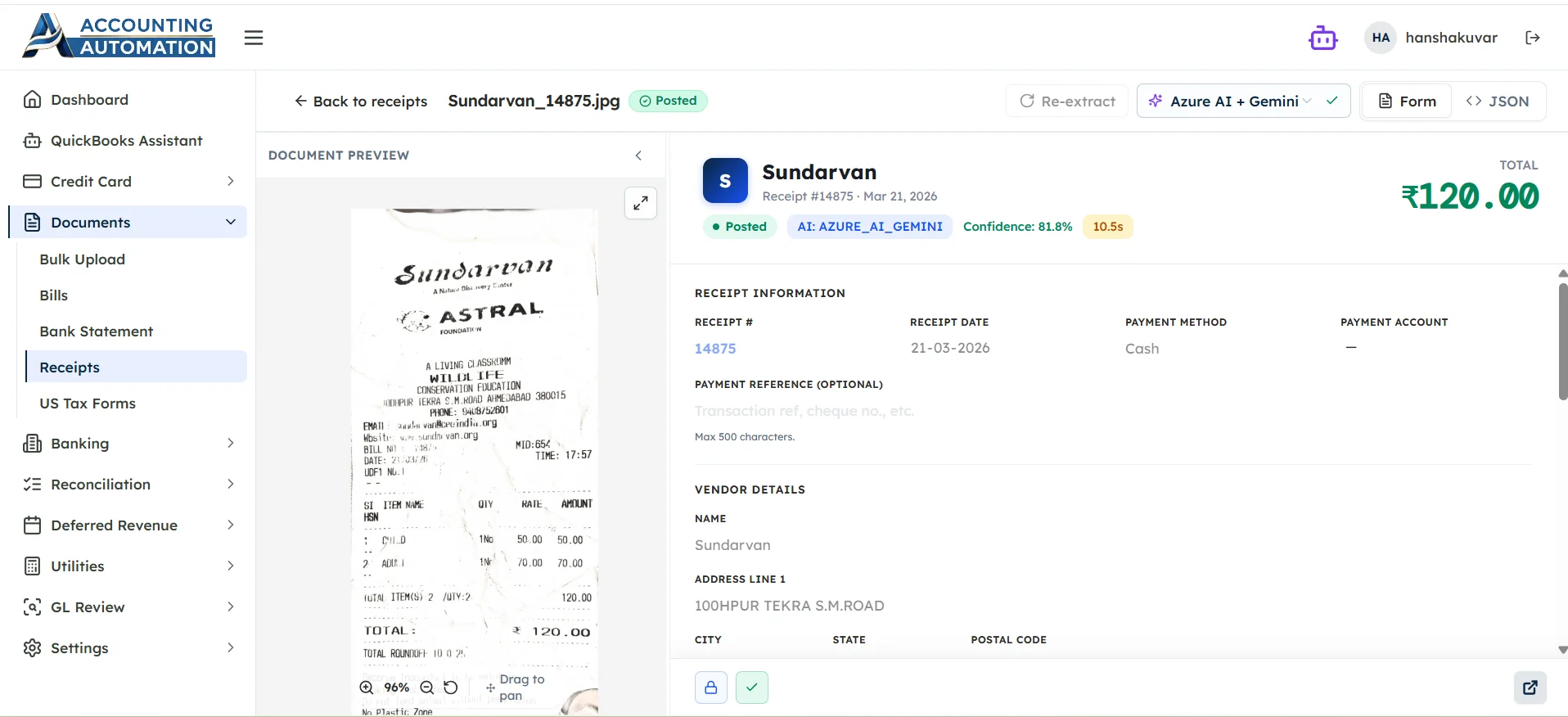Zoom out of the receipt preview
The height and width of the screenshot is (717, 1568).
coord(427,688)
